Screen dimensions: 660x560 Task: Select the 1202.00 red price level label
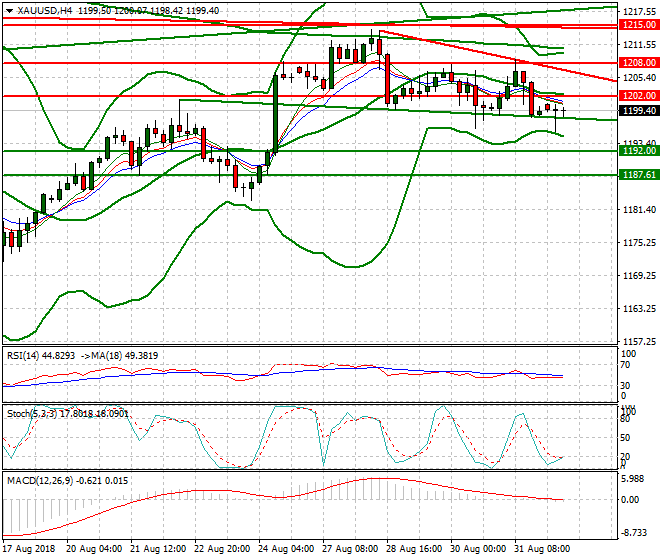point(639,96)
